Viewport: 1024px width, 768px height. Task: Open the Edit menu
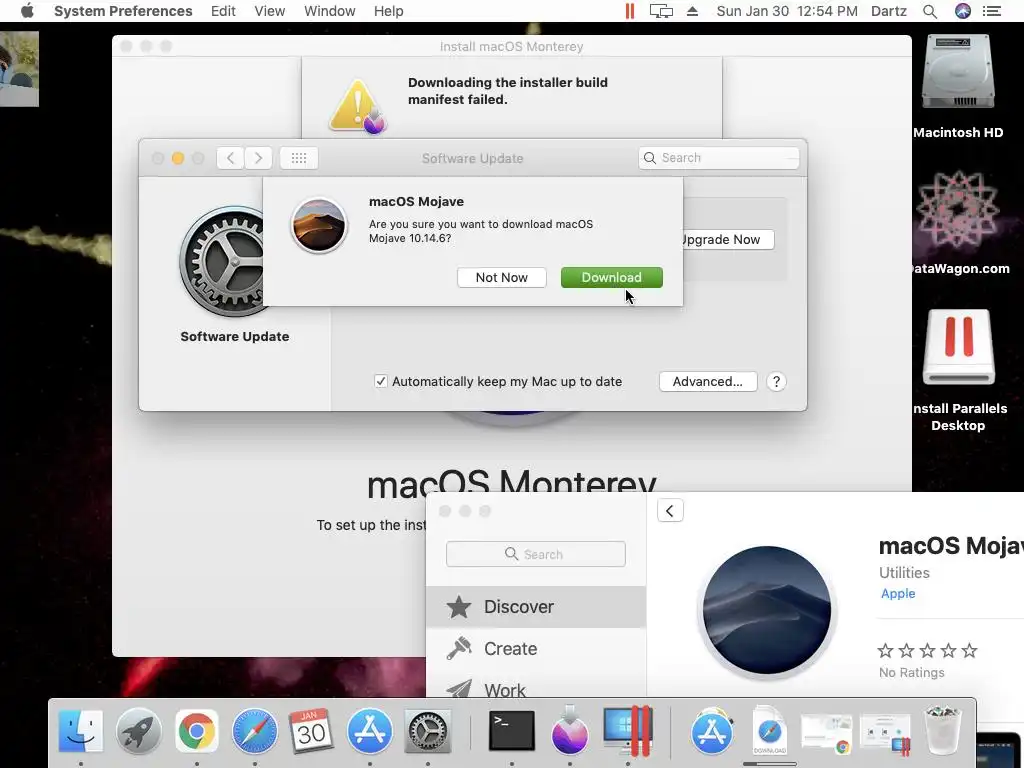(x=223, y=11)
